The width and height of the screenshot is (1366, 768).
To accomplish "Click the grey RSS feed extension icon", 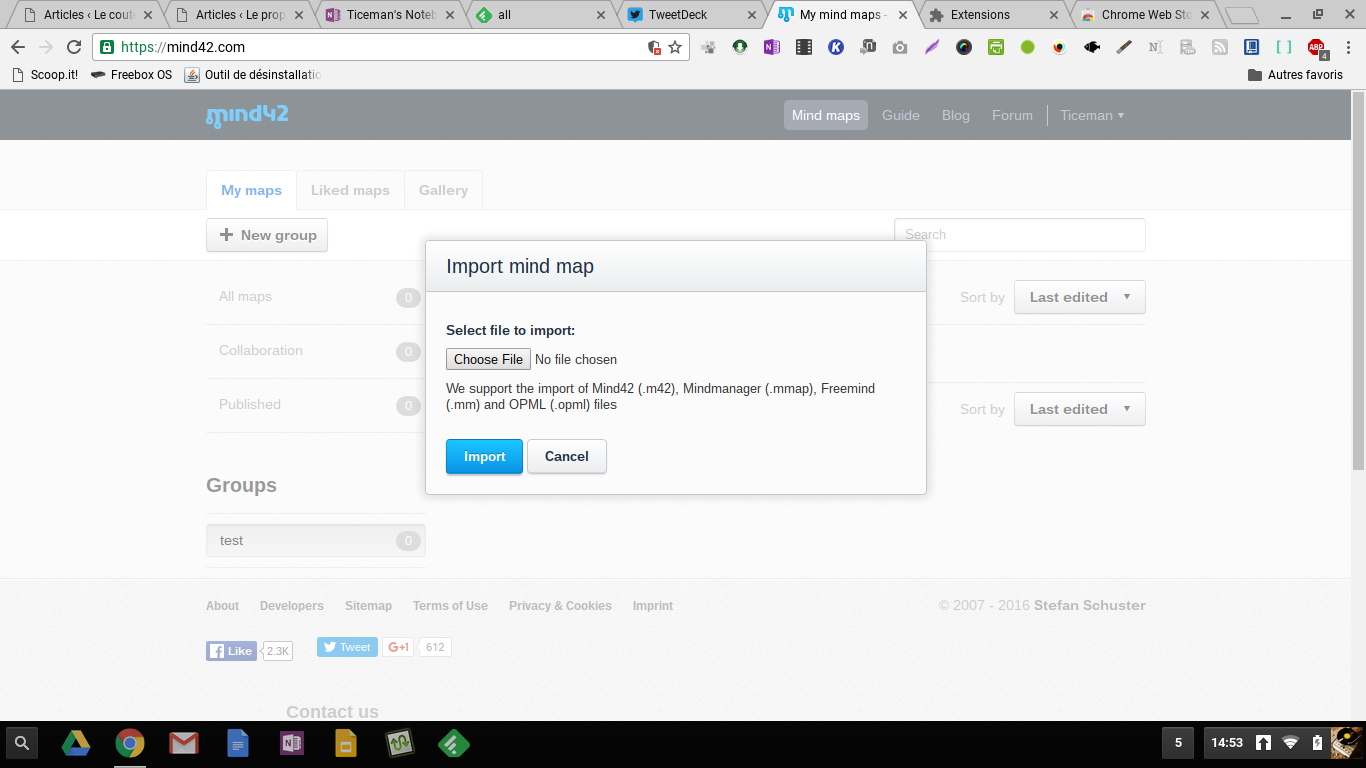I will (1219, 47).
